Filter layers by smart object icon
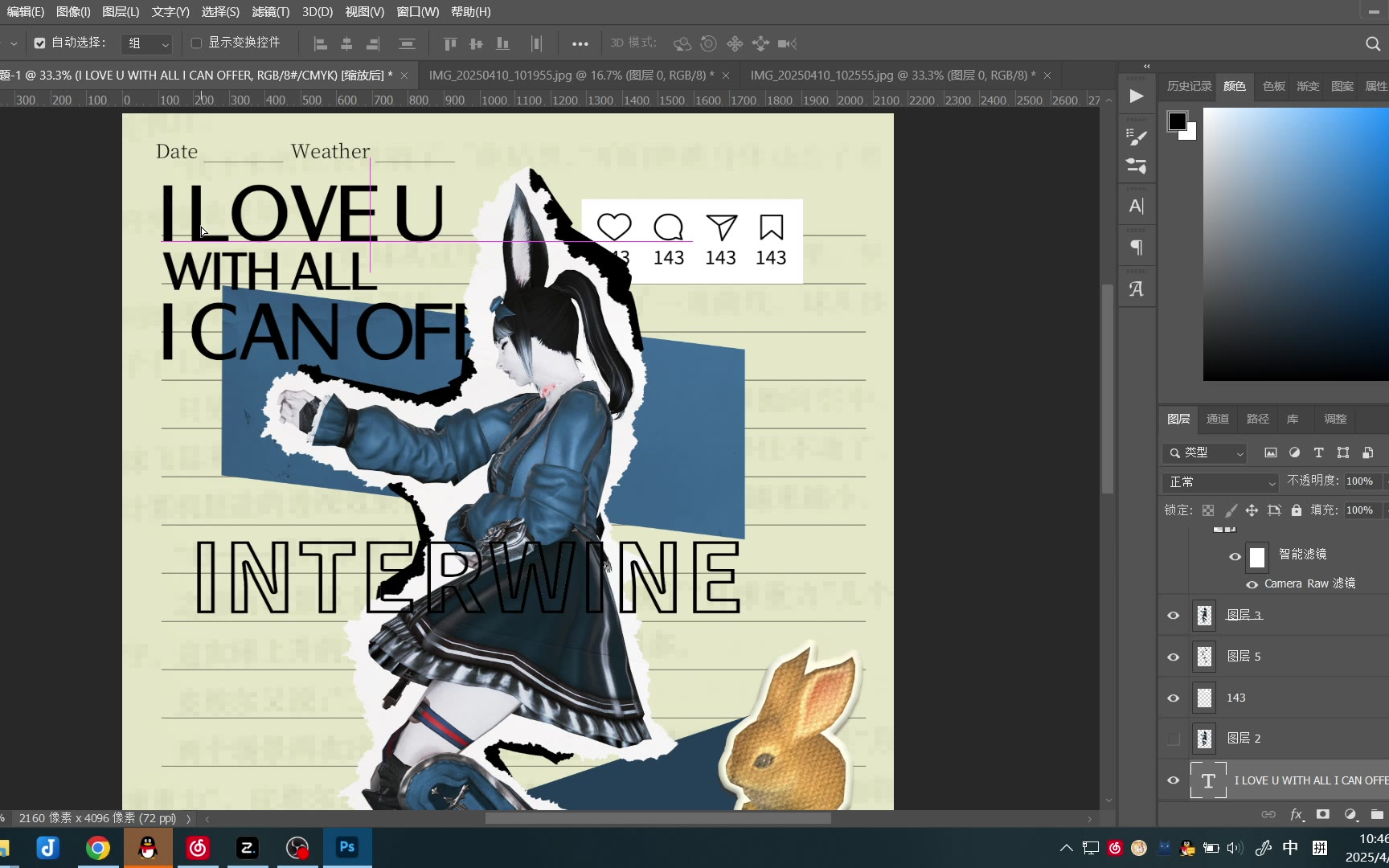 [1367, 452]
